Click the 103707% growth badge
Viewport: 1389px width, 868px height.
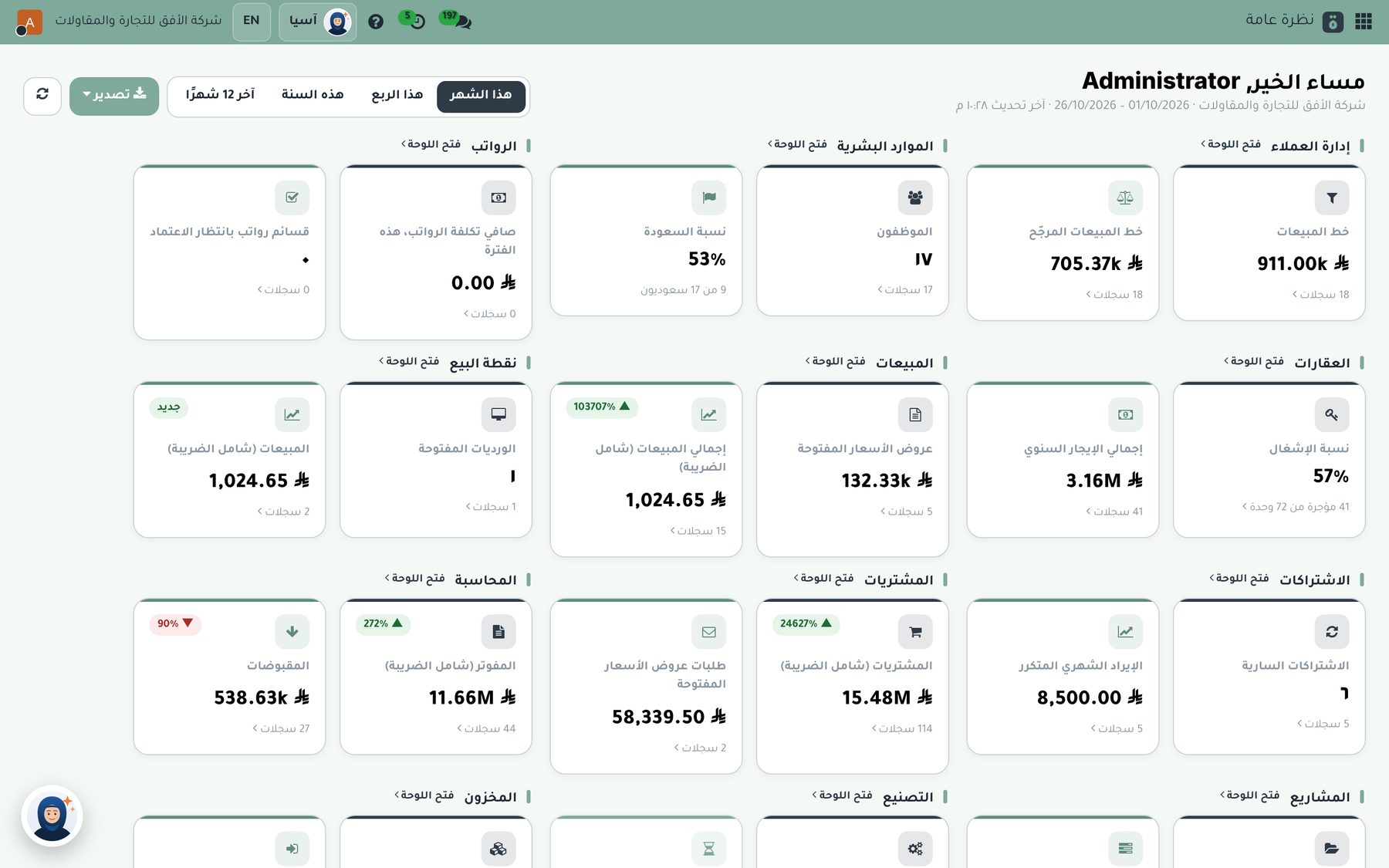(602, 407)
